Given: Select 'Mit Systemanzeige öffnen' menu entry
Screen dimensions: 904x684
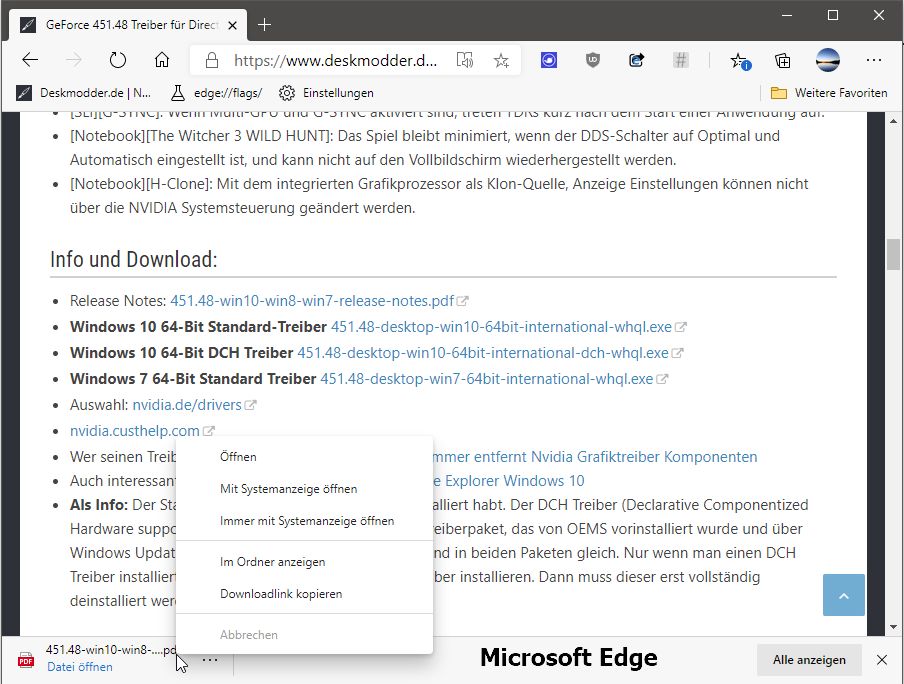Looking at the screenshot, I should point(304,489).
